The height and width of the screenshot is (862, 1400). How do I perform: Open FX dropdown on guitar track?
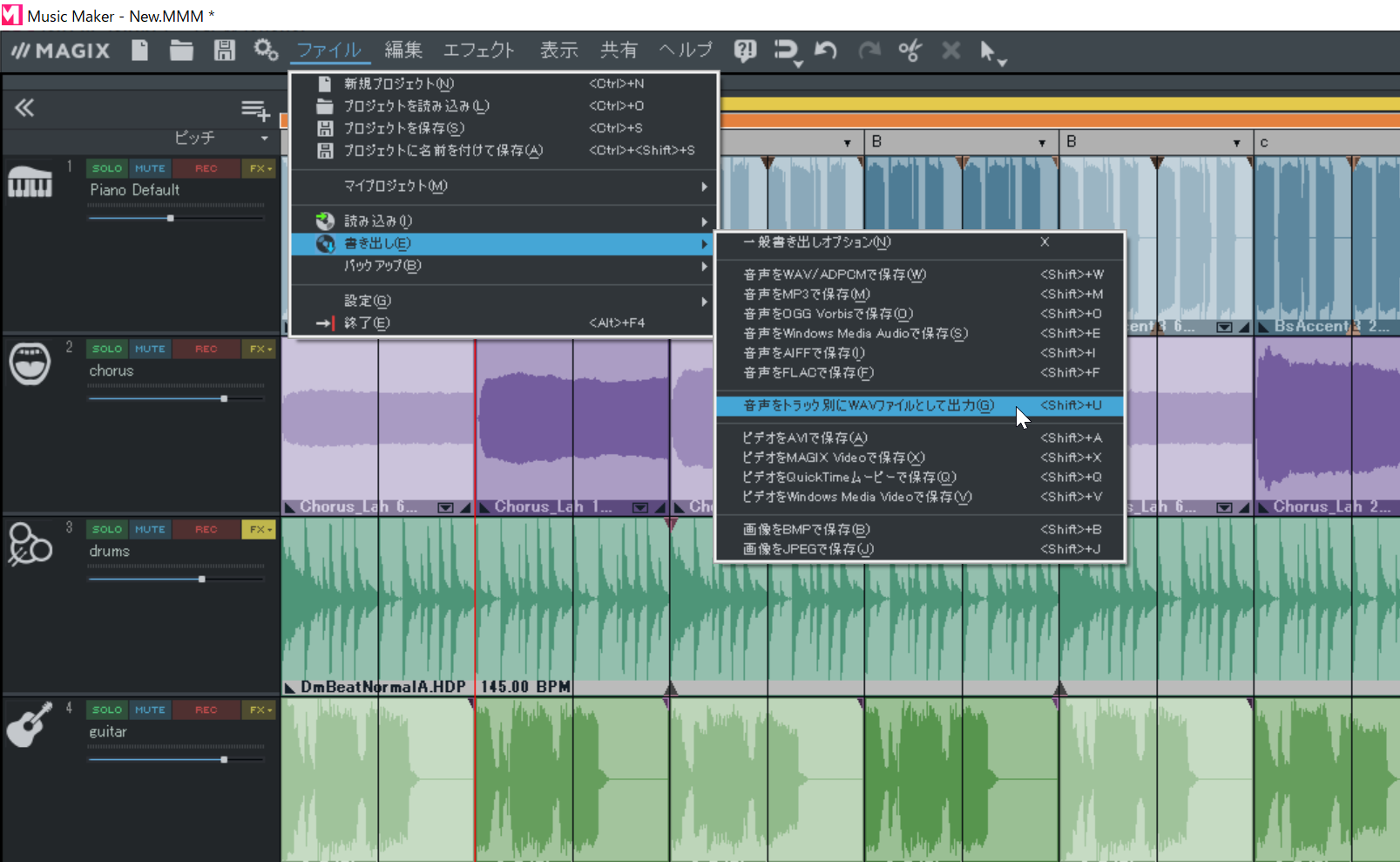click(x=259, y=709)
